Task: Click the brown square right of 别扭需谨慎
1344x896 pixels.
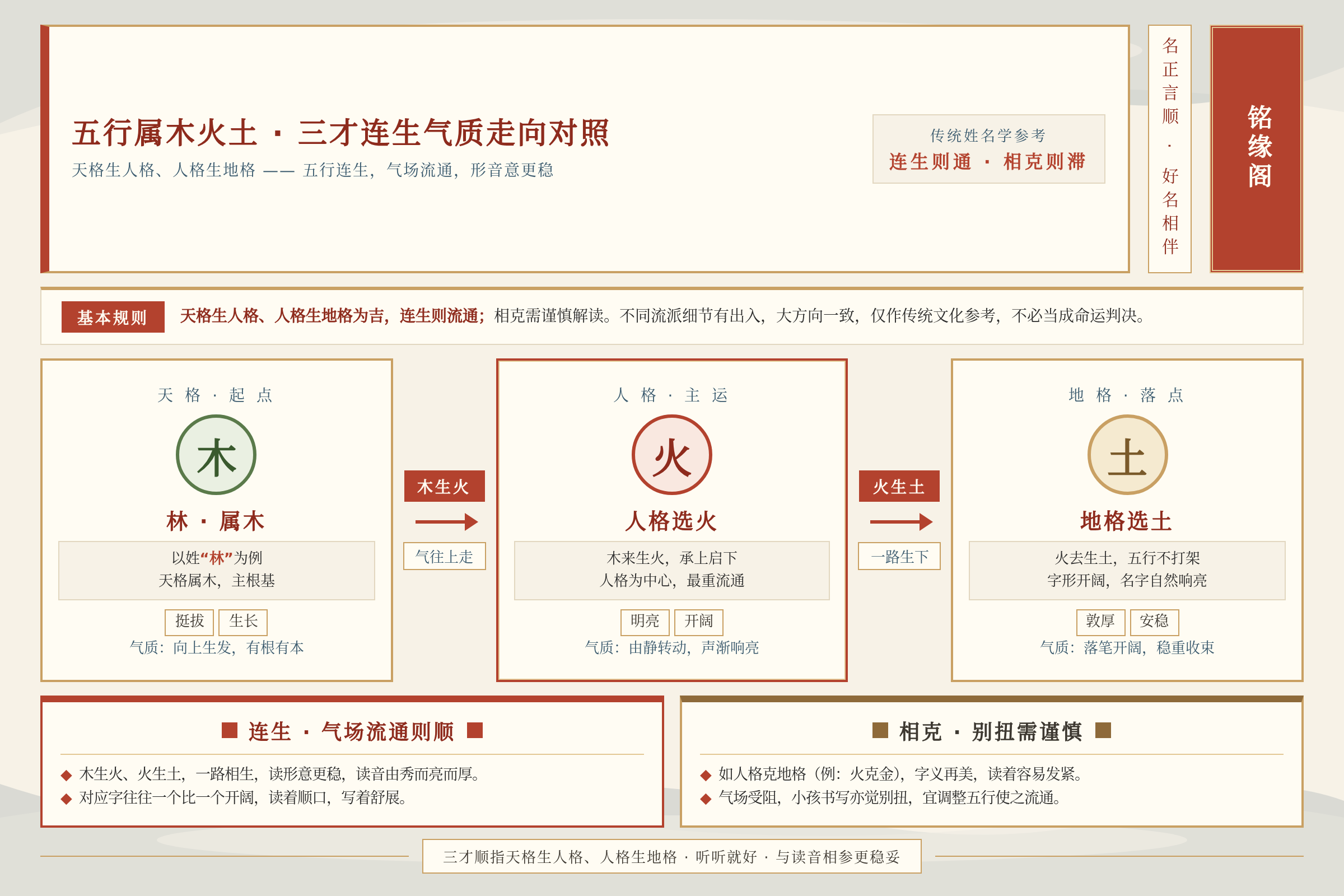Action: [x=1103, y=730]
